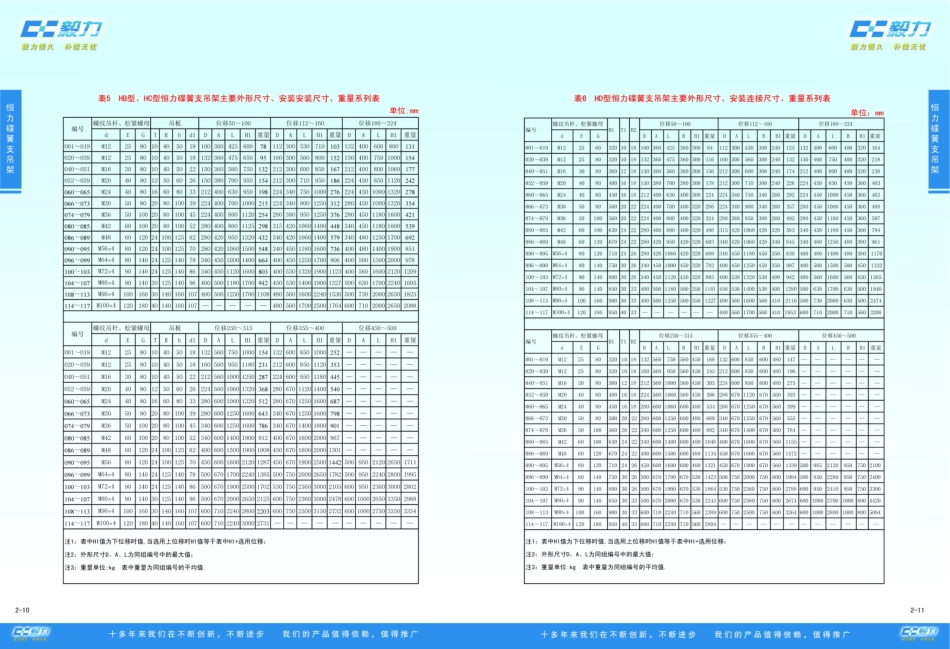The width and height of the screenshot is (950, 649).
Task: Click row label 001~019 in Table 5 upper section
Action: (x=78, y=147)
